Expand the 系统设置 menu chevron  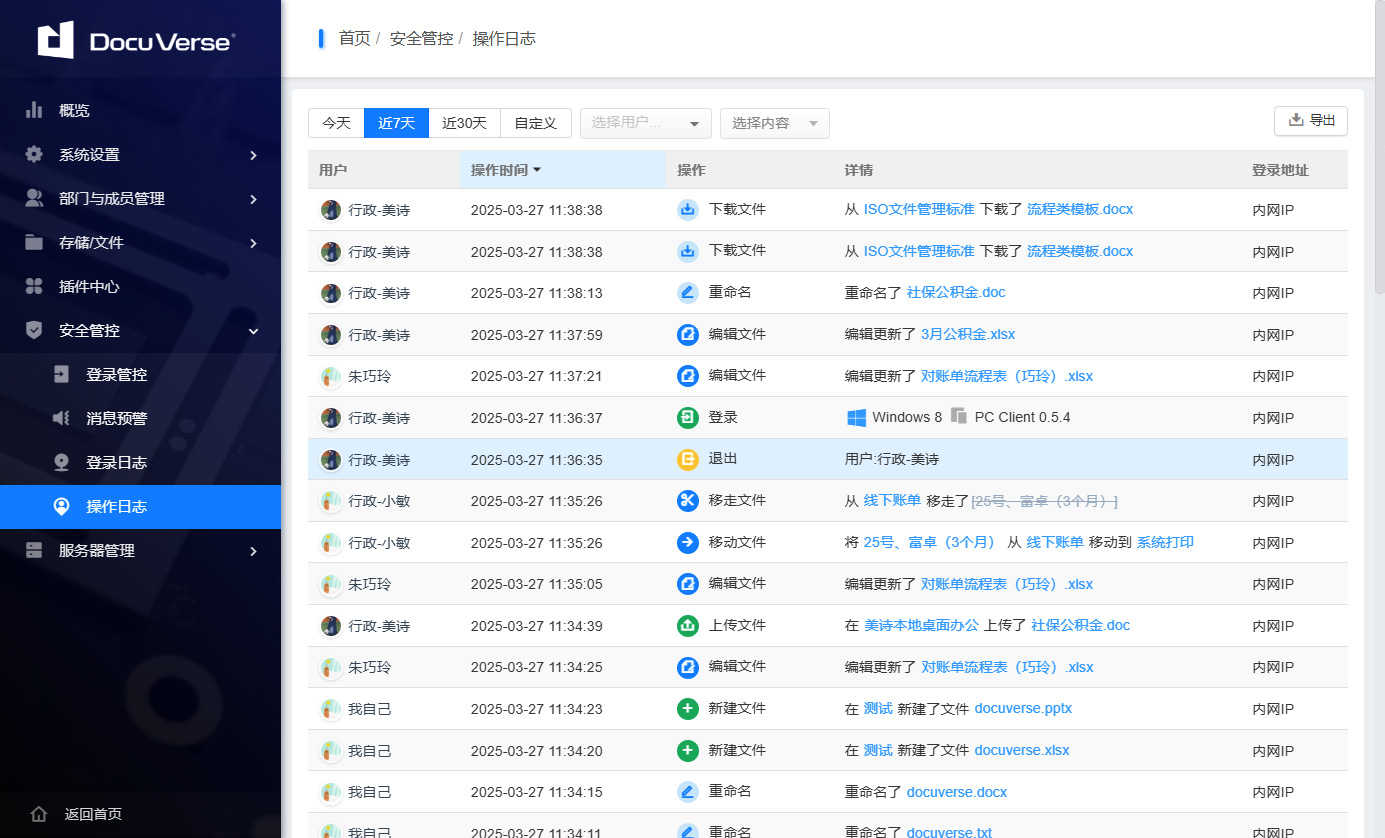(253, 155)
